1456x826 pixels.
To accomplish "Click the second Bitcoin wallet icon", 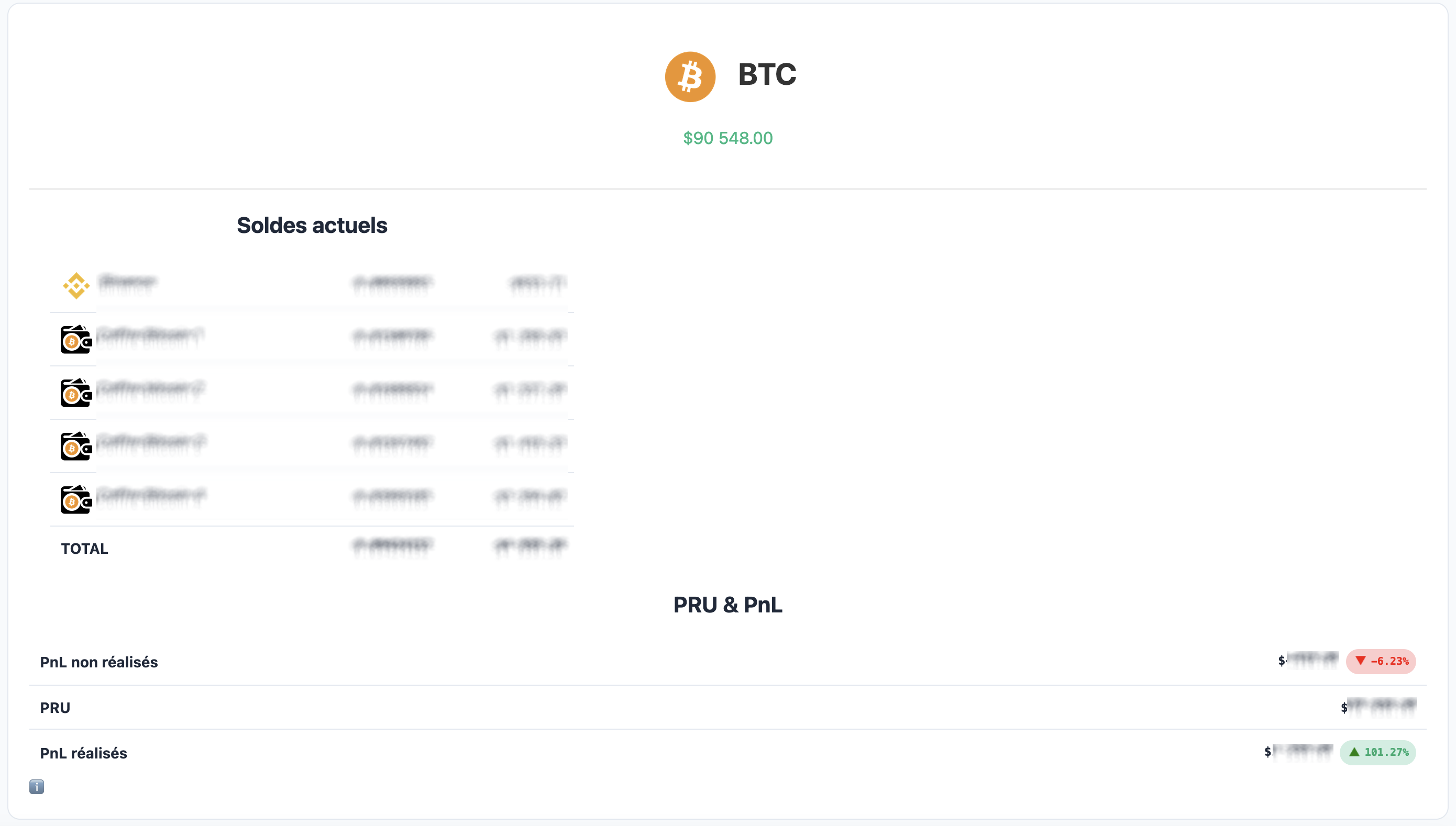I will (x=75, y=393).
